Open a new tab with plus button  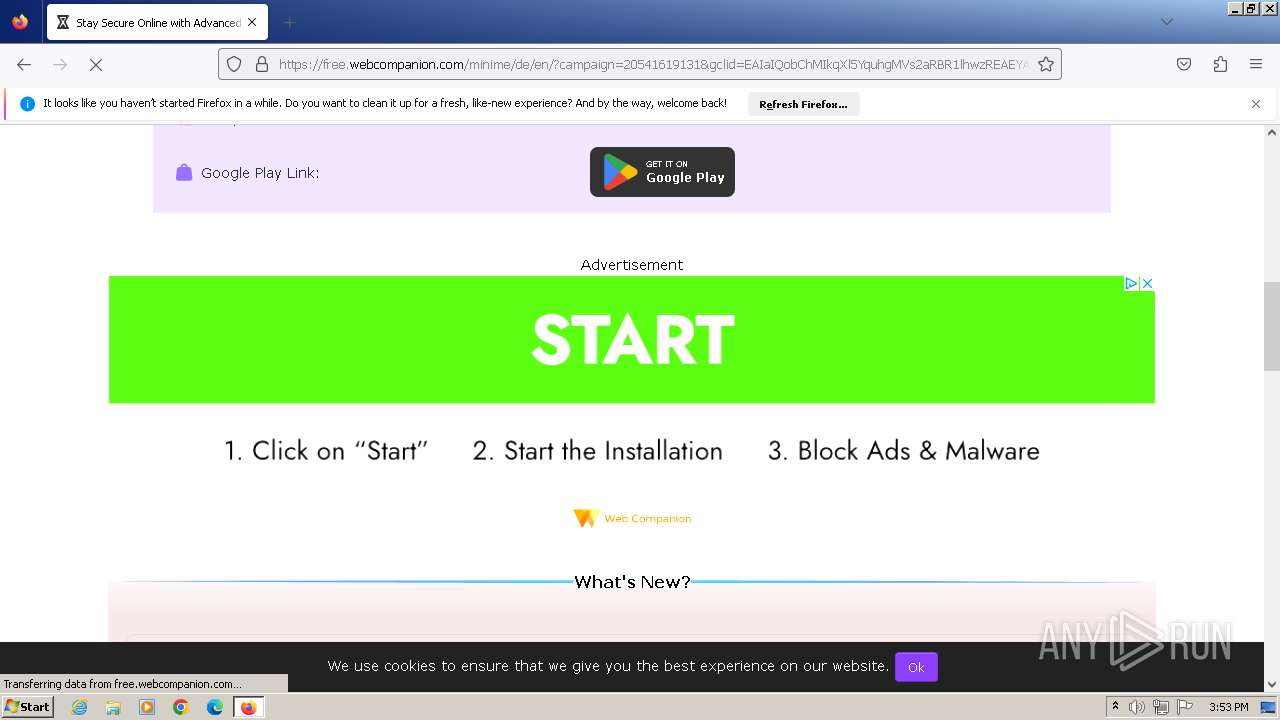289,22
